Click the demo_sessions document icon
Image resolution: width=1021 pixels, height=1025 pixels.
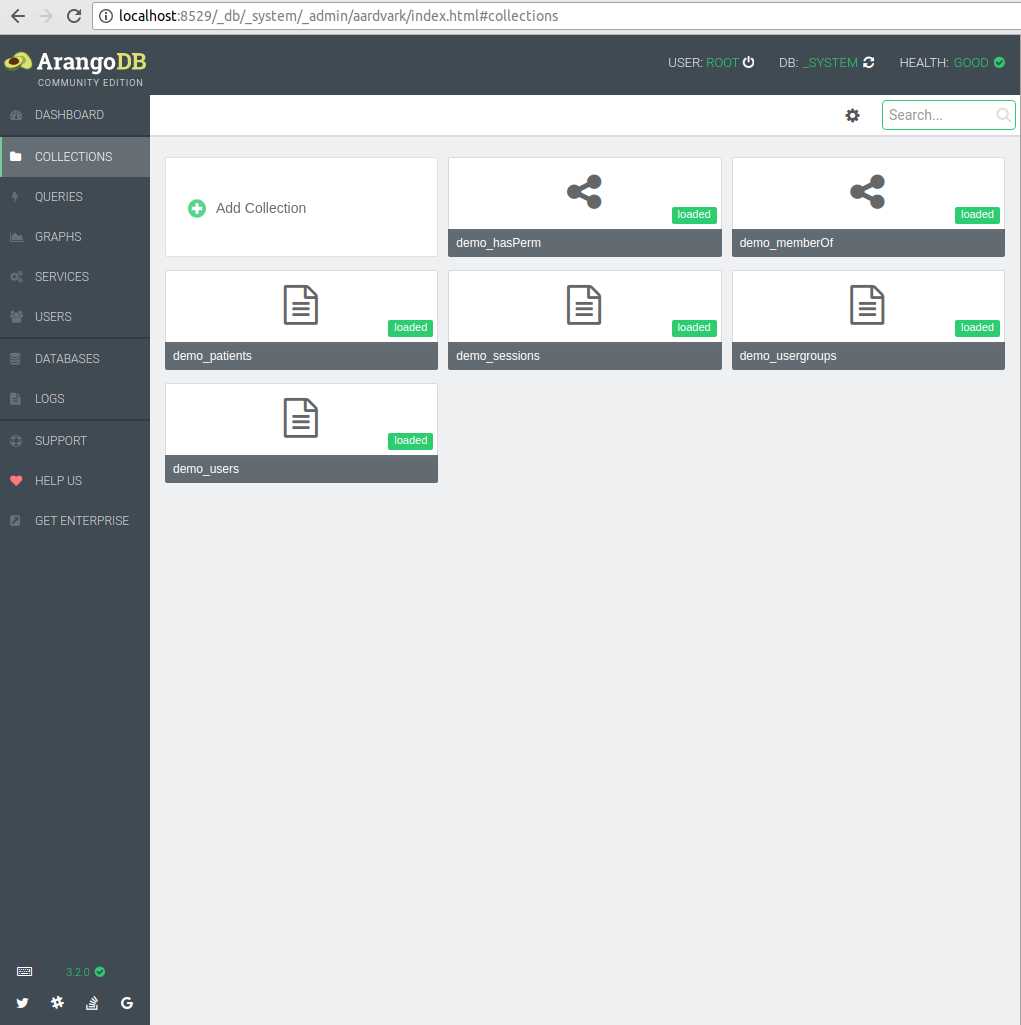pyautogui.click(x=584, y=305)
